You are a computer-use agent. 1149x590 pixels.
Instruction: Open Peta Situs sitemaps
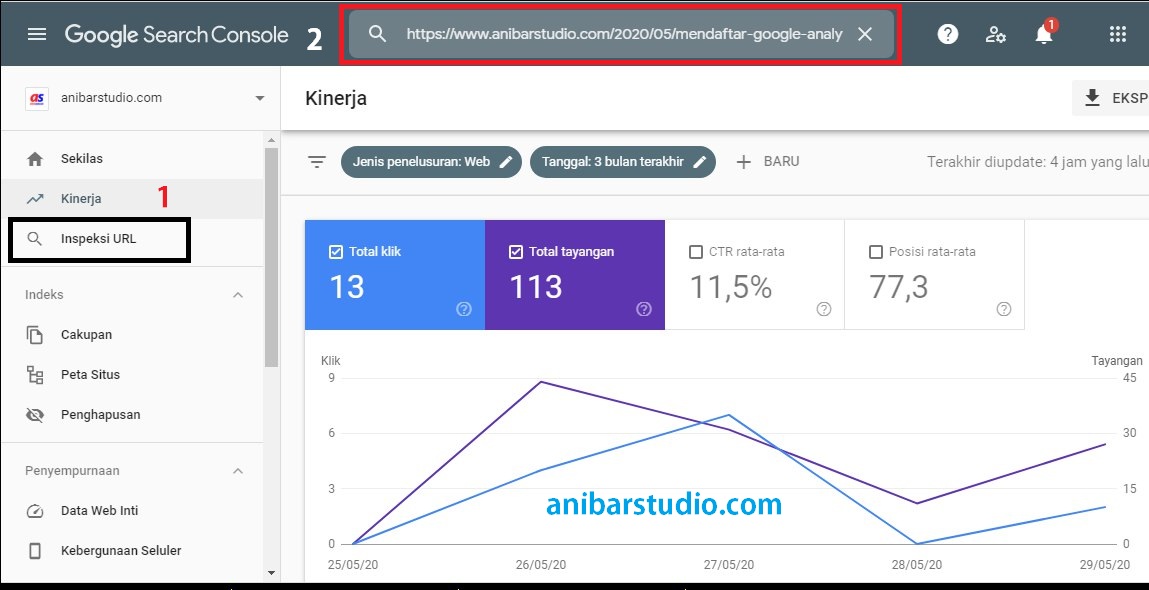[132, 375]
